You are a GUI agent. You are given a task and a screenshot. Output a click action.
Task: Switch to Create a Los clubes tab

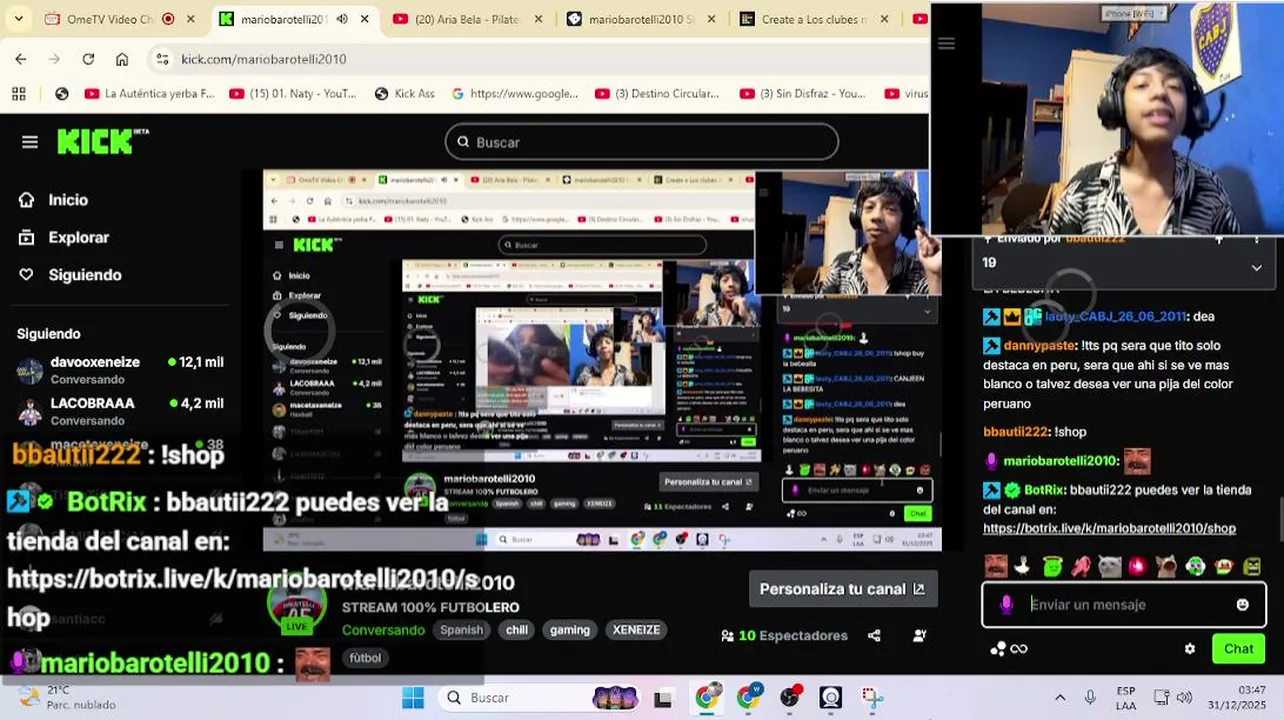(815, 19)
